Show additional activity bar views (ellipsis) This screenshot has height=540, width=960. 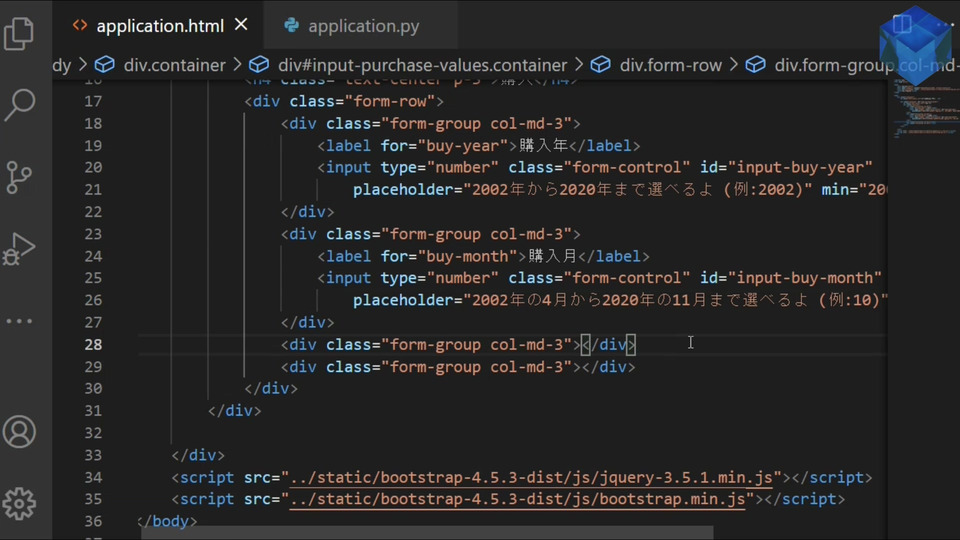pyautogui.click(x=19, y=321)
